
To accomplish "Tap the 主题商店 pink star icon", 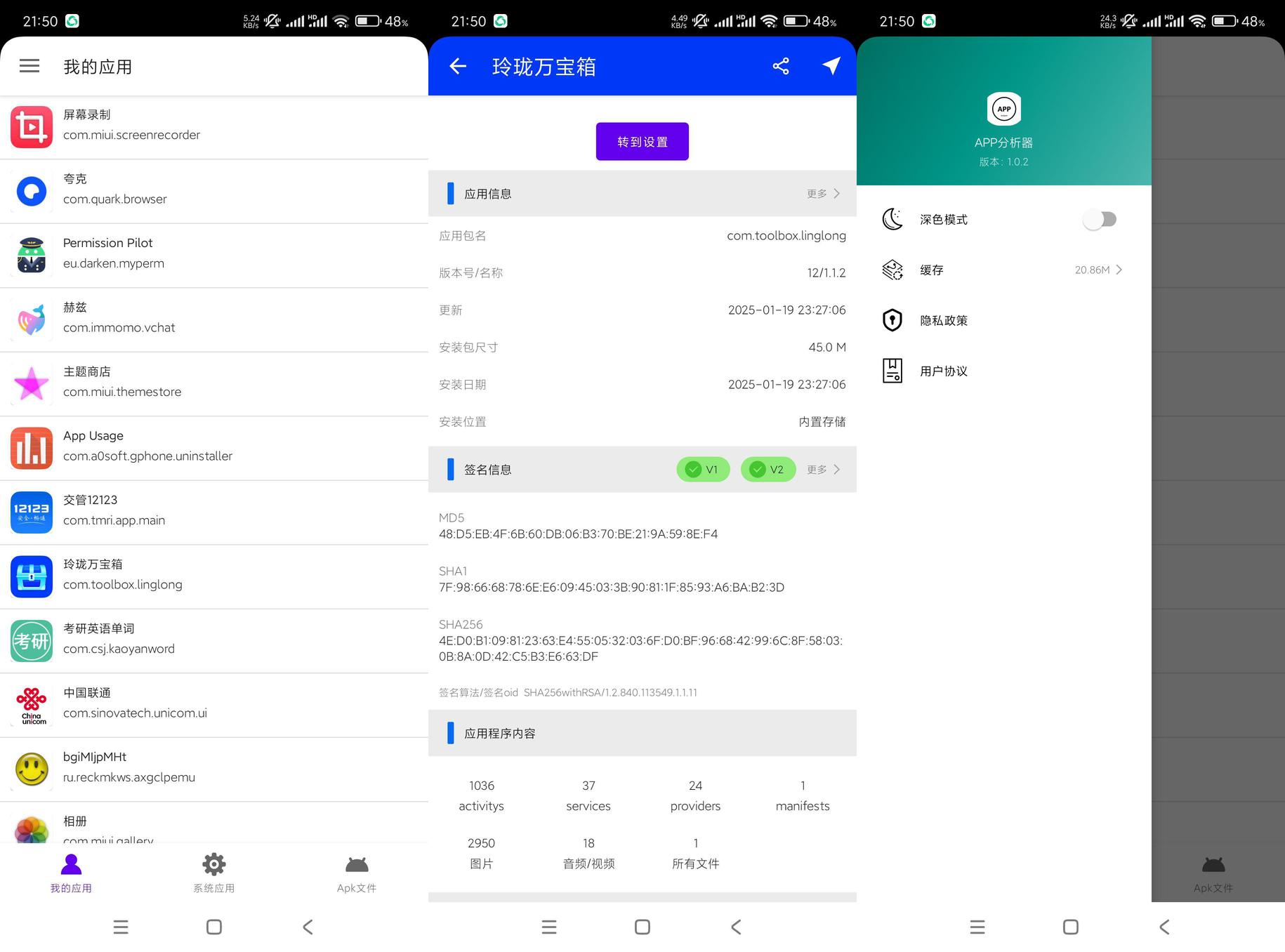I will pyautogui.click(x=32, y=384).
